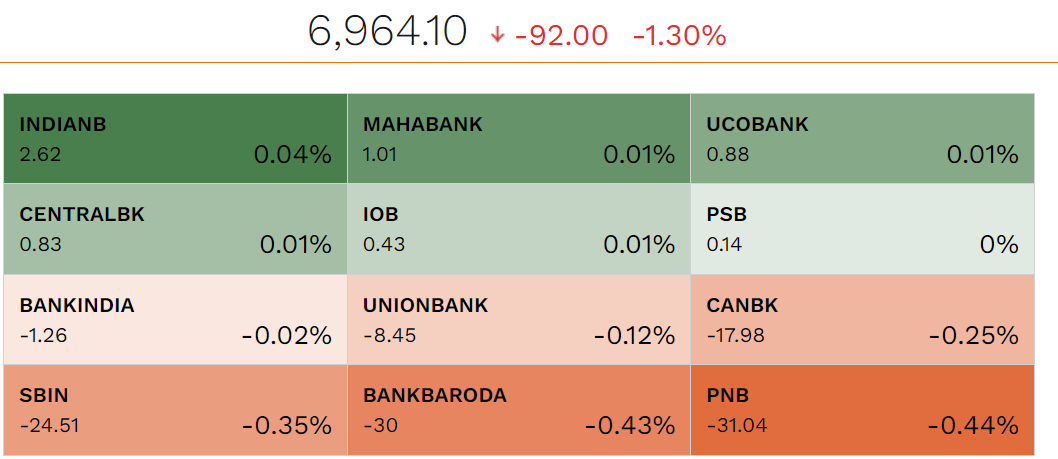Select the BANKBARODA tile
The height and width of the screenshot is (459, 1058).
pos(518,410)
